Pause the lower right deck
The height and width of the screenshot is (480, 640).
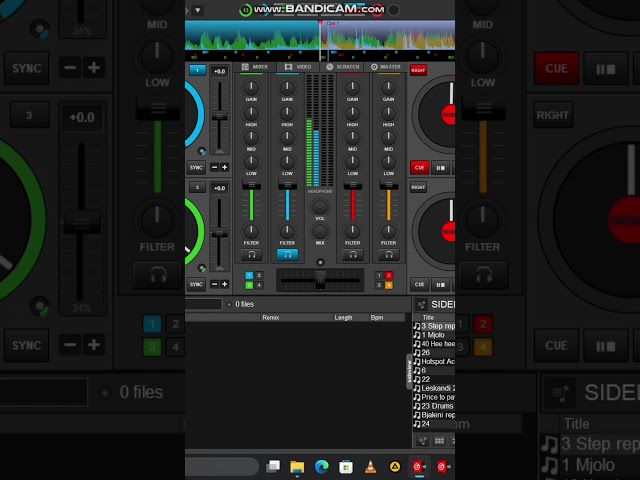click(x=440, y=284)
